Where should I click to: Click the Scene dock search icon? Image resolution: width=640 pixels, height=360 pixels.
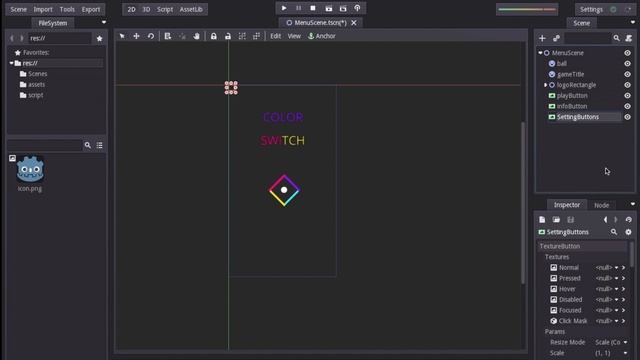tap(616, 38)
